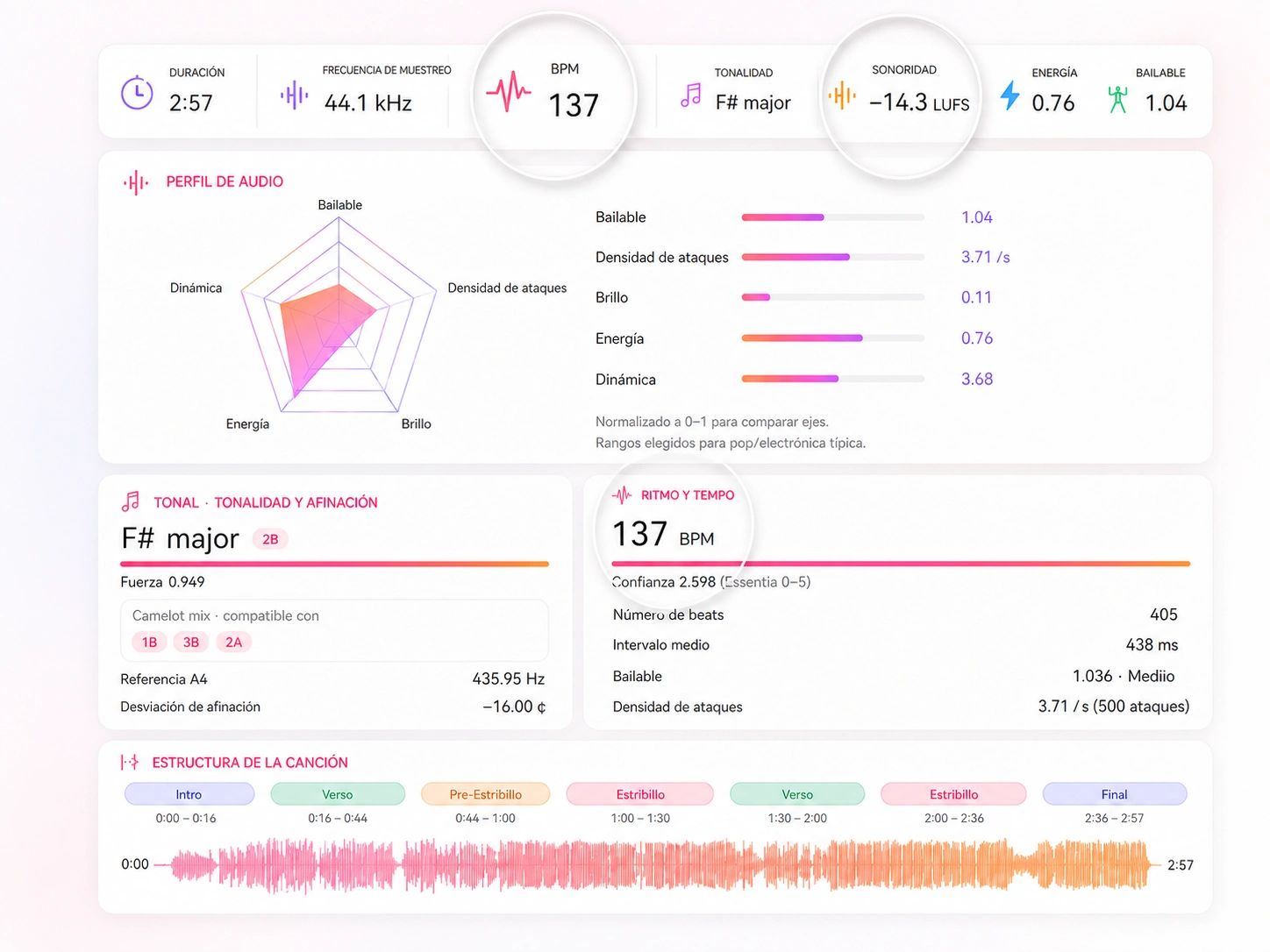1270x952 pixels.
Task: Click the 3.68 Dinámica value
Action: click(x=977, y=379)
